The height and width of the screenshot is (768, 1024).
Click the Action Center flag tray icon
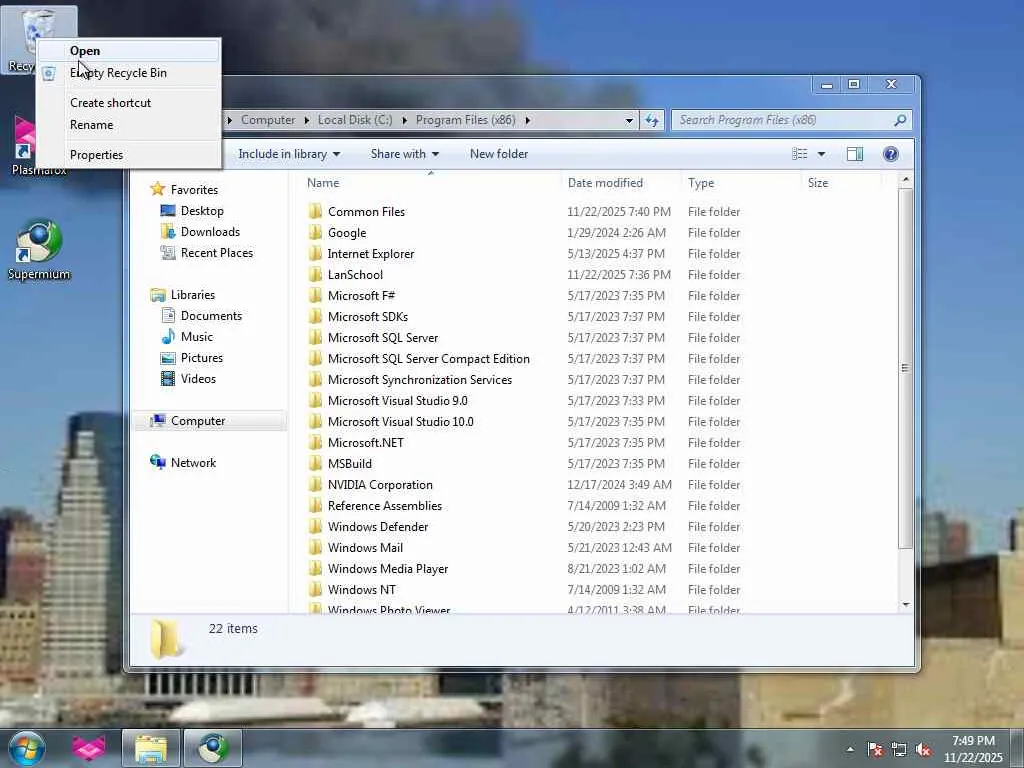(875, 750)
